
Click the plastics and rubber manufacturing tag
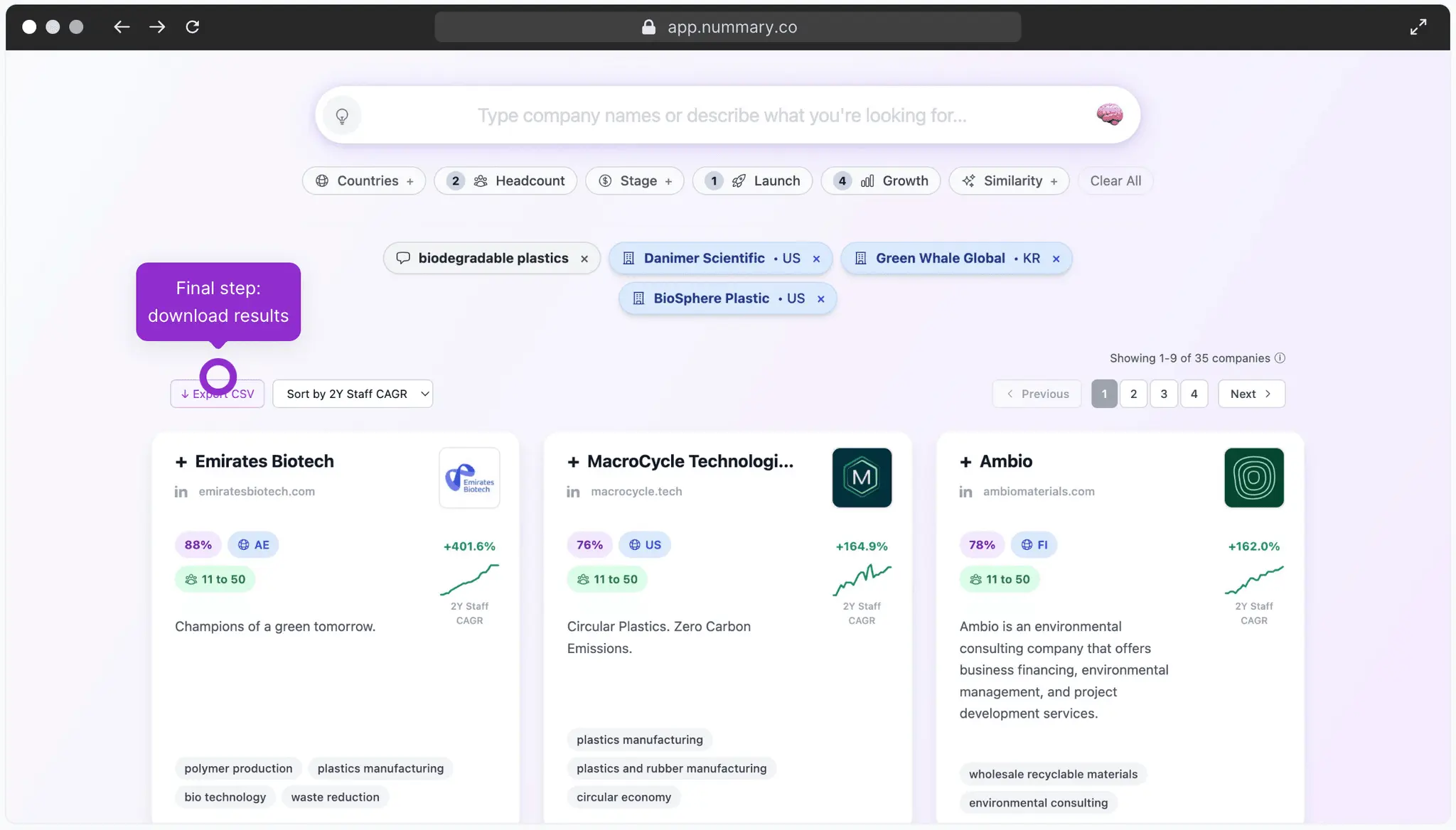(671, 769)
